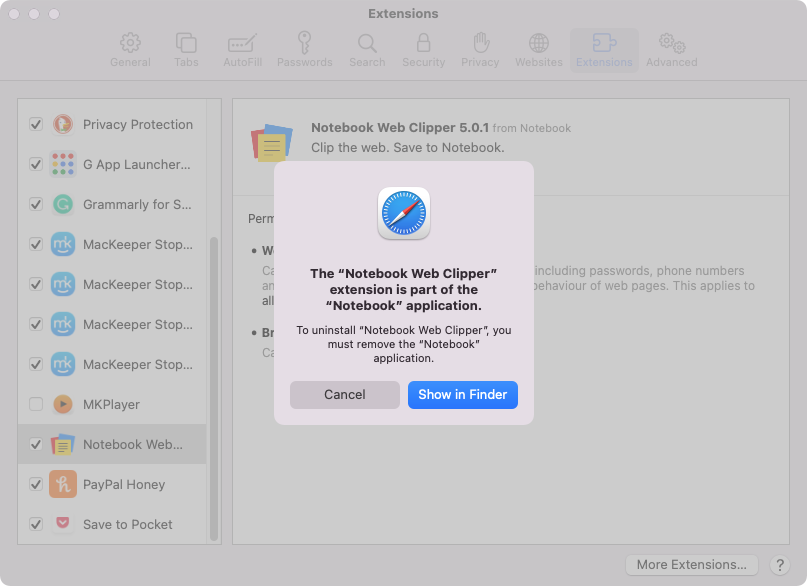Uncheck the Notebook Web extension checkbox
Viewport: 807px width, 586px height.
[x=36, y=445]
